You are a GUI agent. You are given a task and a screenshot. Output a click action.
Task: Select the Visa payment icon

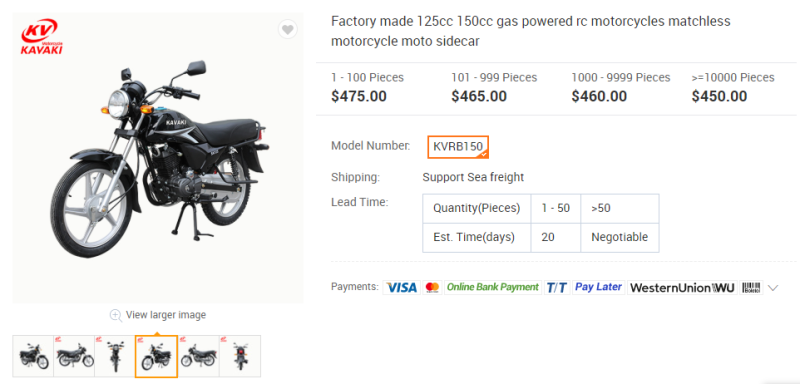tap(401, 288)
